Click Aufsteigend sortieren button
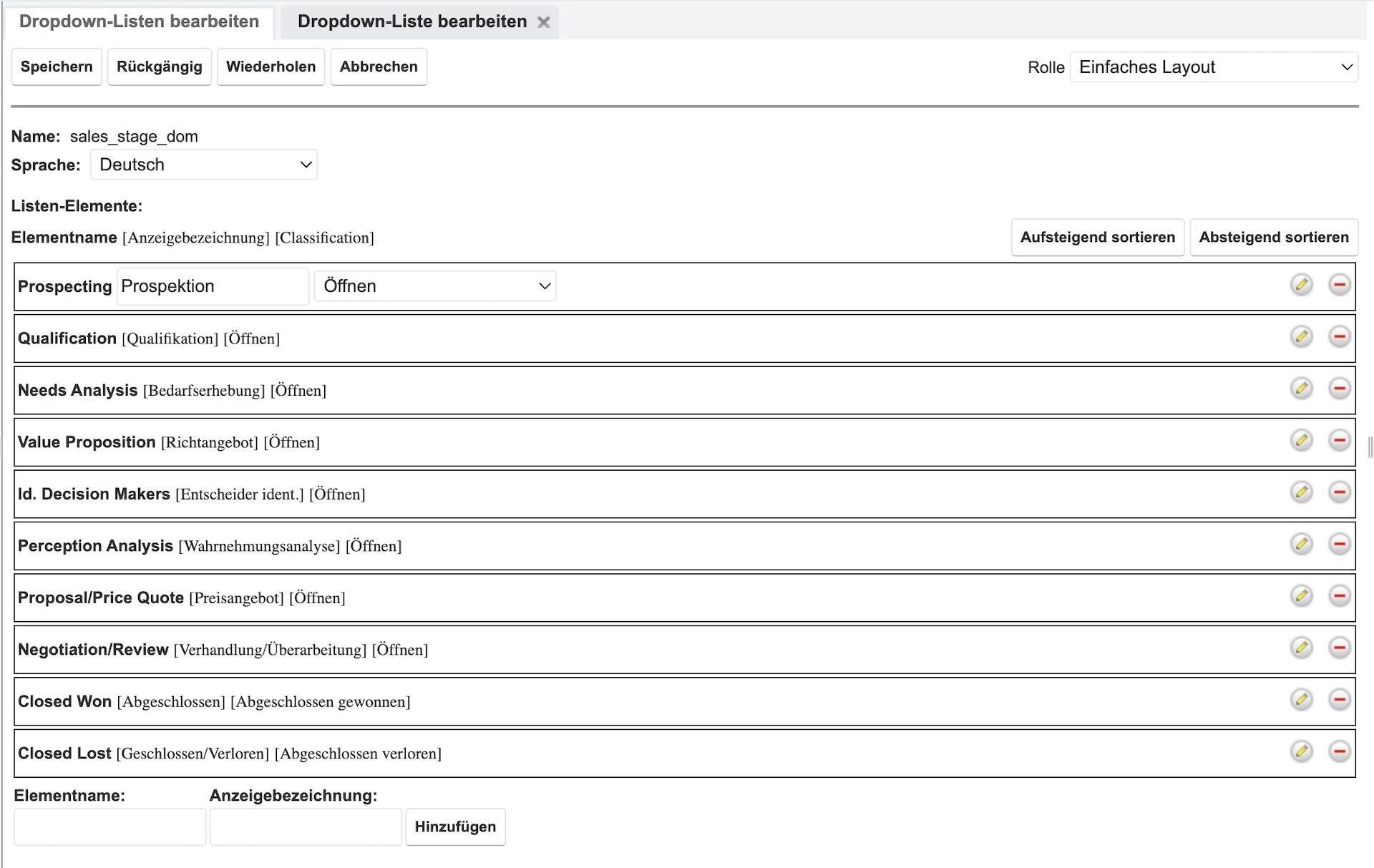Image resolution: width=1374 pixels, height=868 pixels. [1097, 238]
